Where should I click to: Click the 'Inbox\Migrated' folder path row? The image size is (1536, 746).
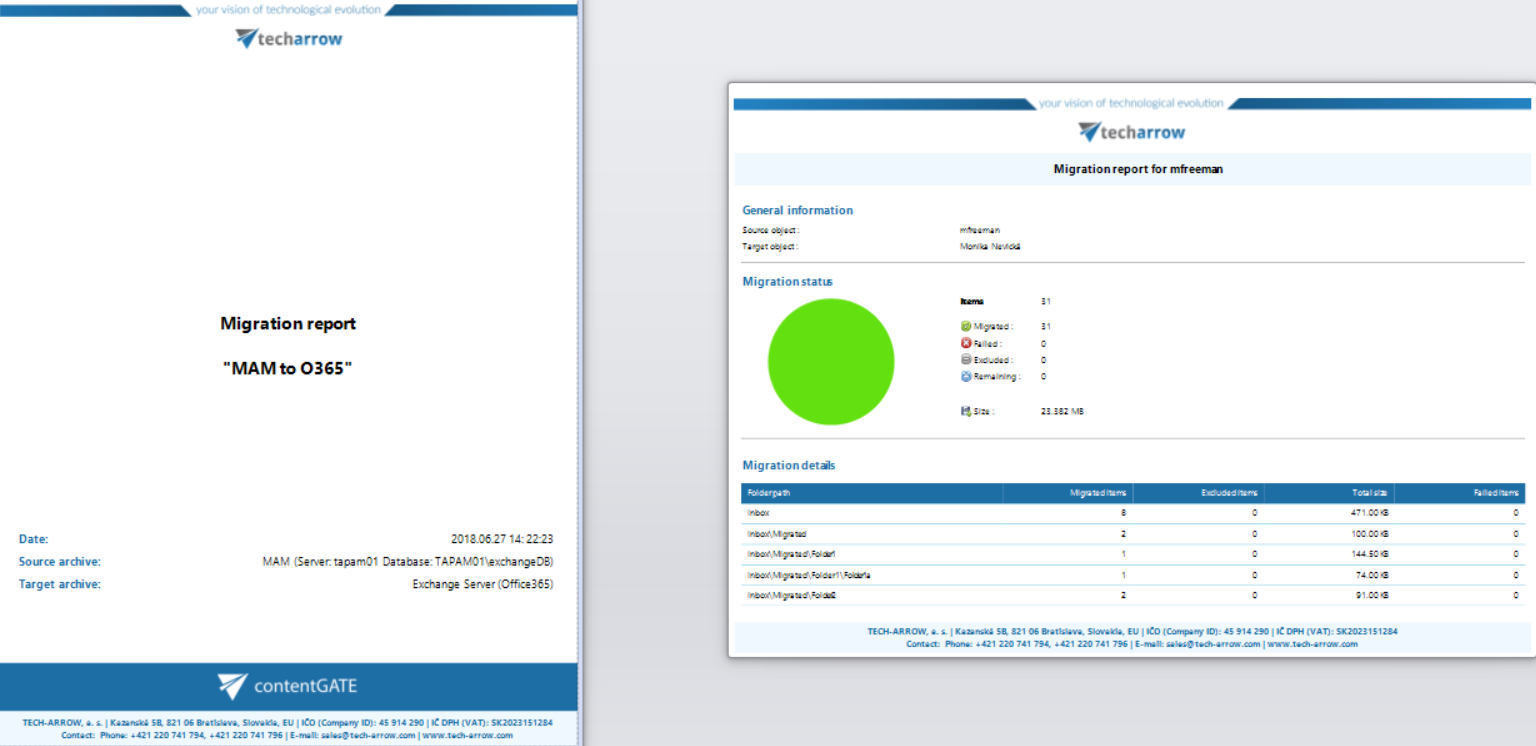[1133, 534]
